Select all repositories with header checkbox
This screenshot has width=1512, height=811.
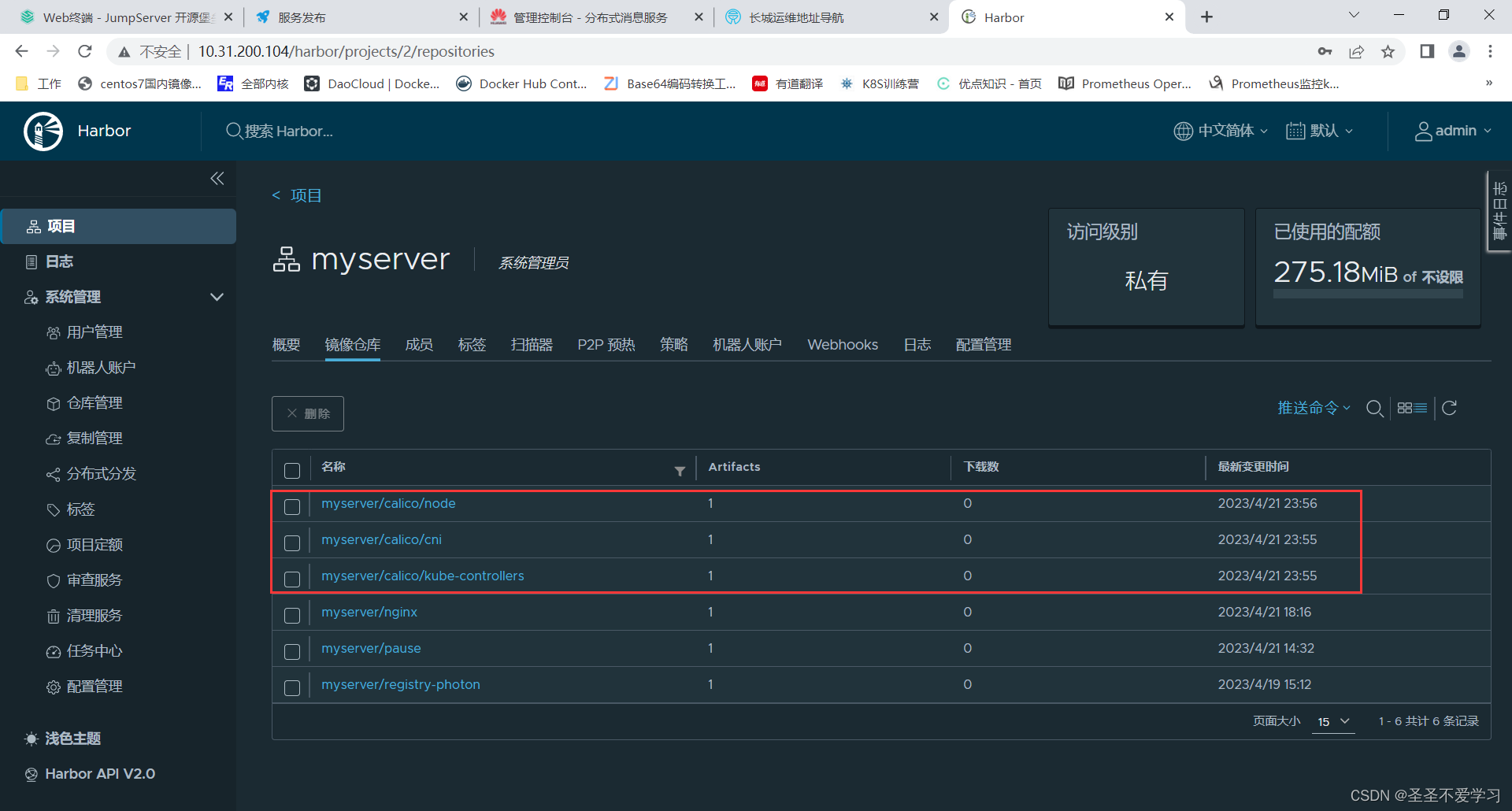[292, 471]
